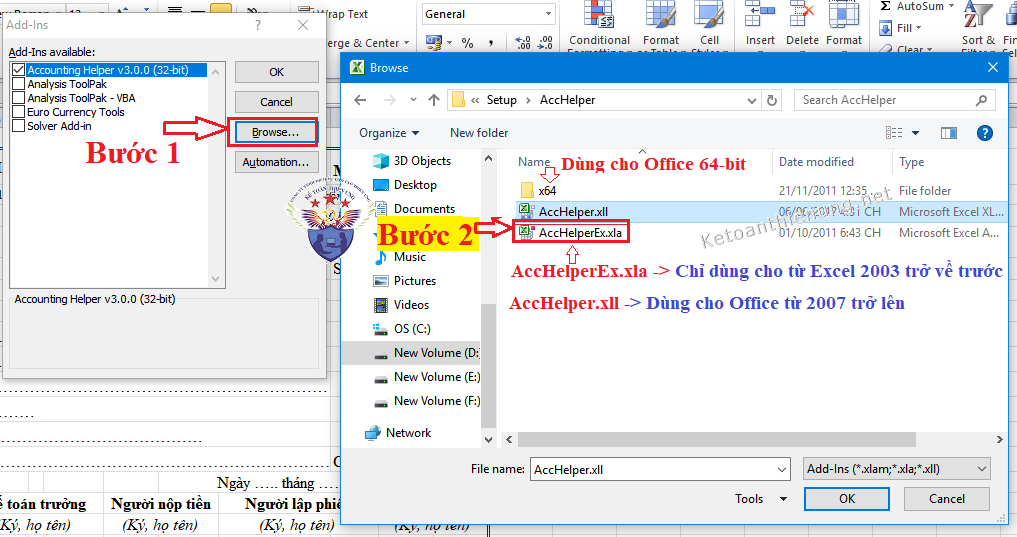1017x537 pixels.
Task: Click OK in Browse dialog
Action: coord(846,499)
